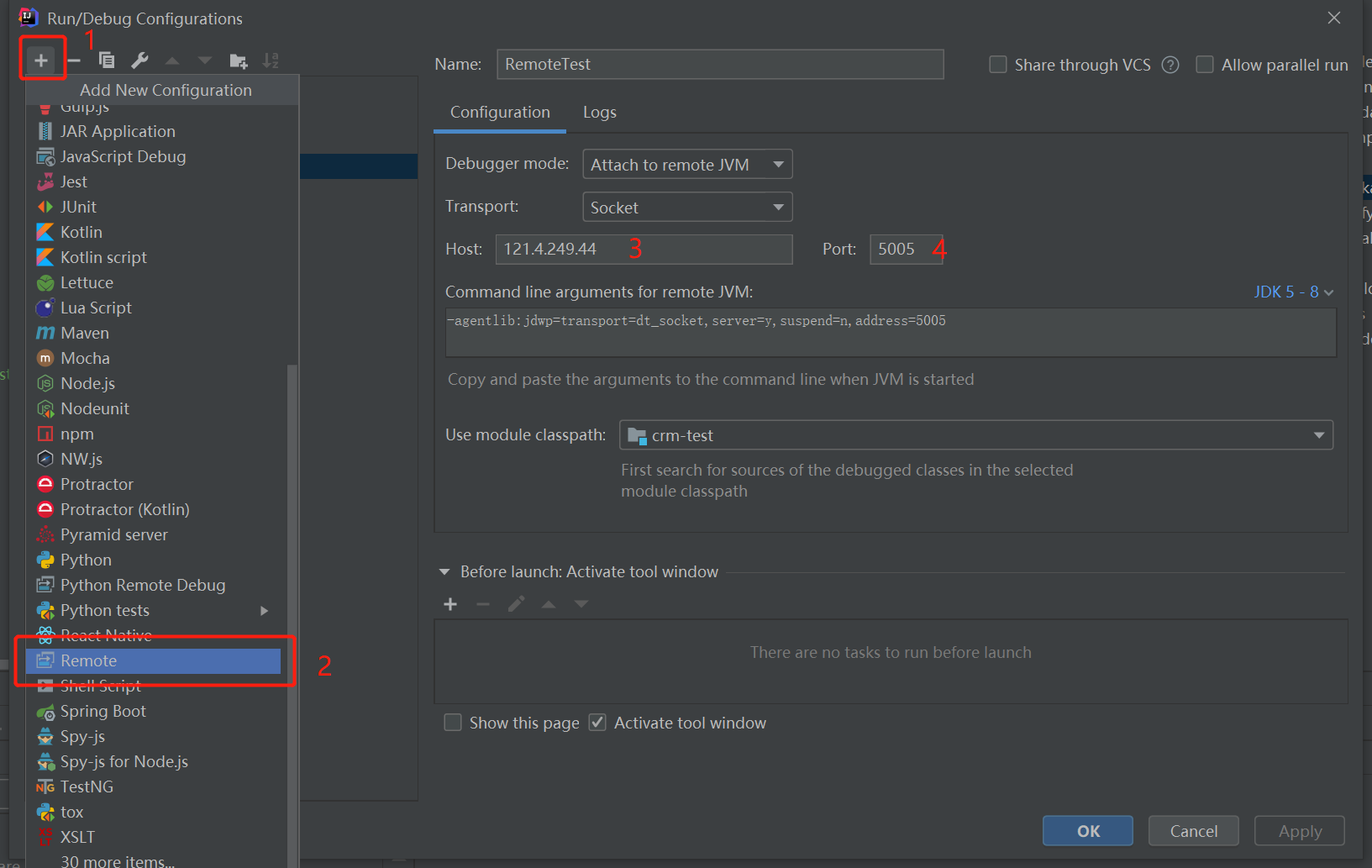Image resolution: width=1372 pixels, height=868 pixels.
Task: Uncheck Activate tool window checkbox
Action: click(597, 723)
